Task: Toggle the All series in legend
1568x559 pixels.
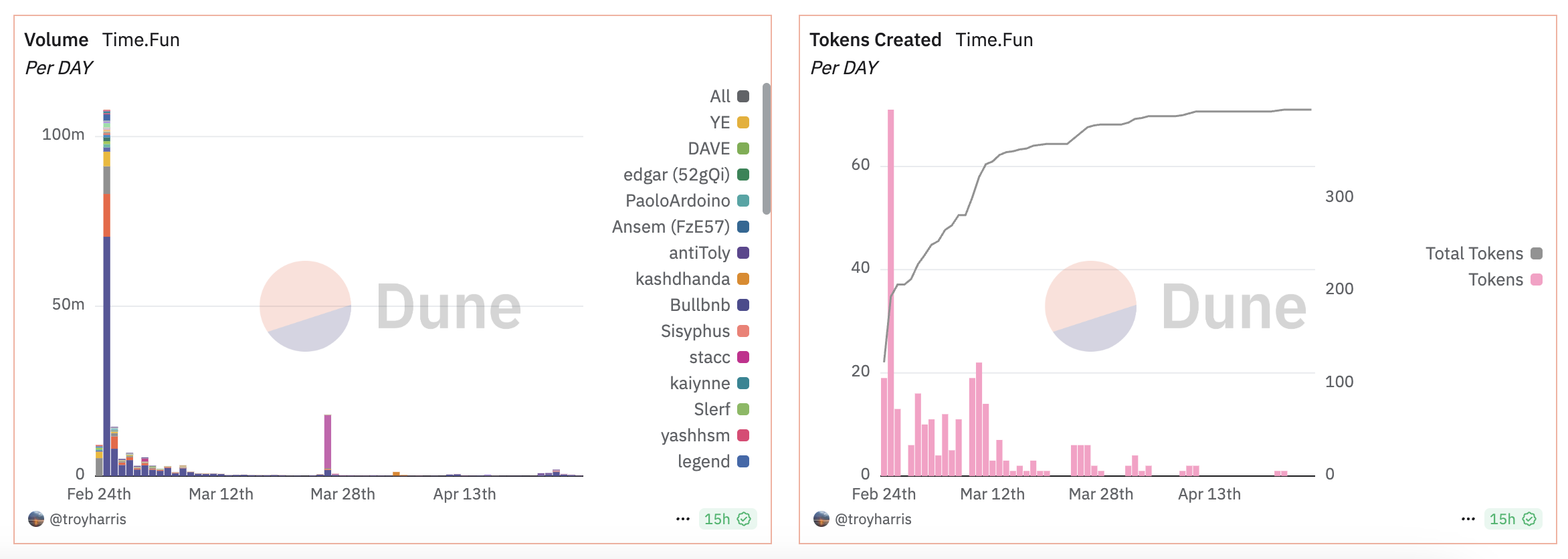Action: [720, 96]
